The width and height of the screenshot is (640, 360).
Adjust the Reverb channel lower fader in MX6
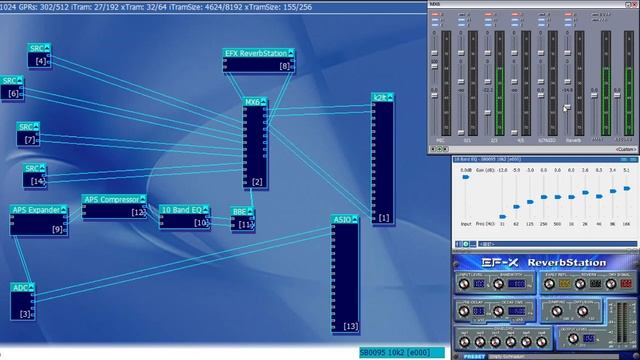tap(567, 108)
